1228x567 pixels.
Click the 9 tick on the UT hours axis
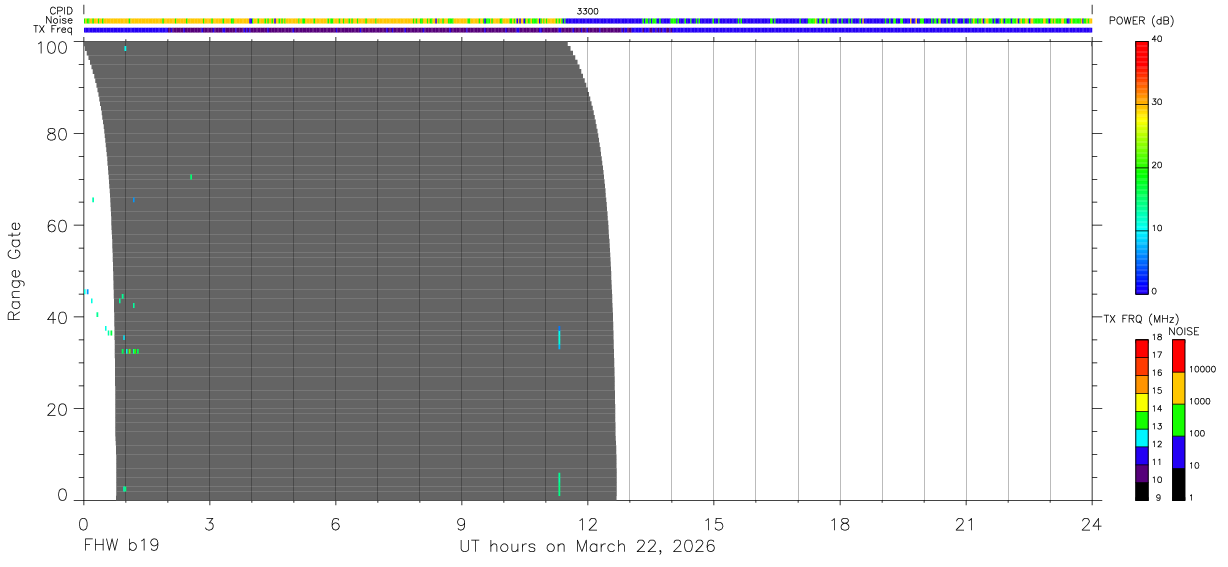(462, 523)
